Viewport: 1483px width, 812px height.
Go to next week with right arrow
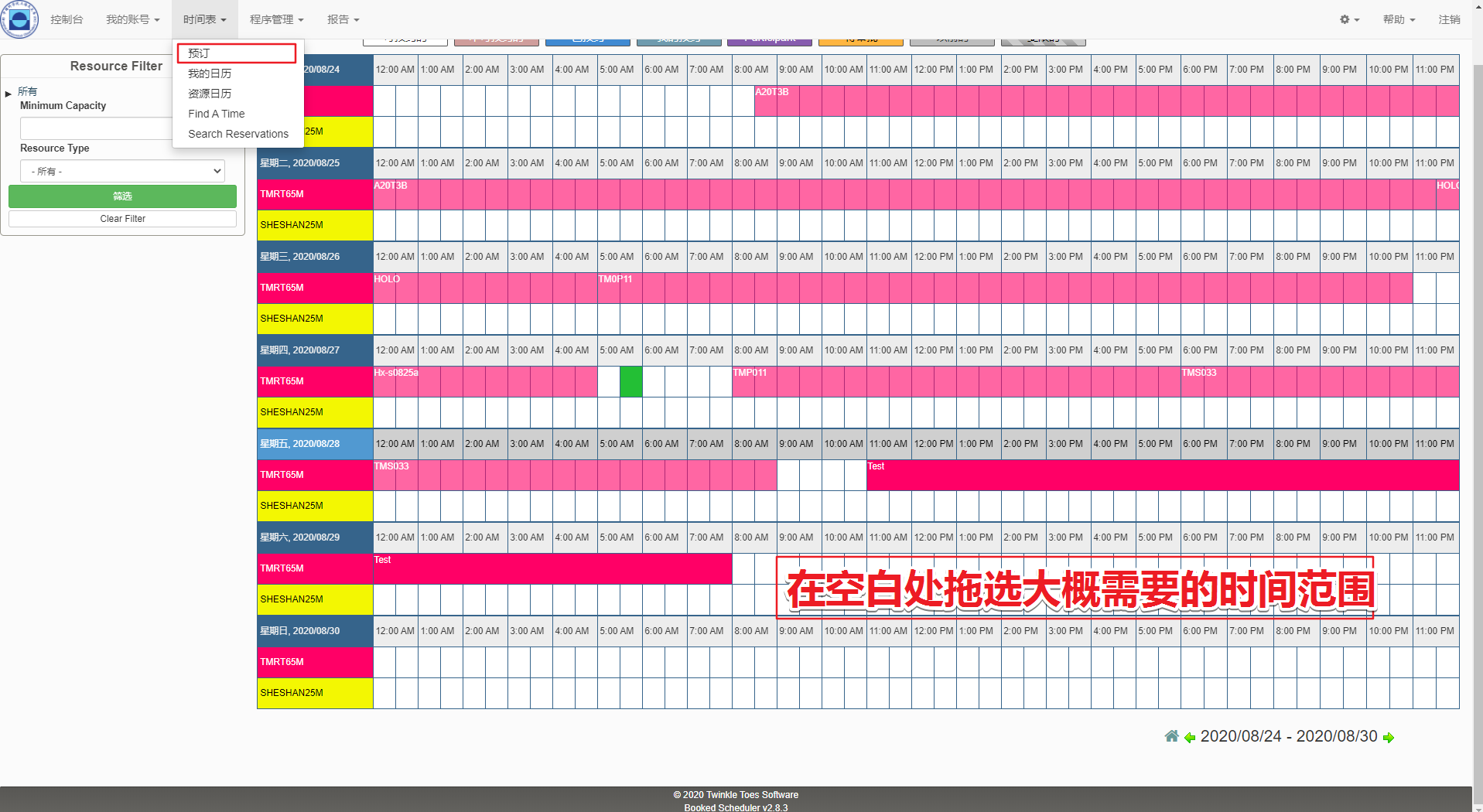[x=1389, y=737]
